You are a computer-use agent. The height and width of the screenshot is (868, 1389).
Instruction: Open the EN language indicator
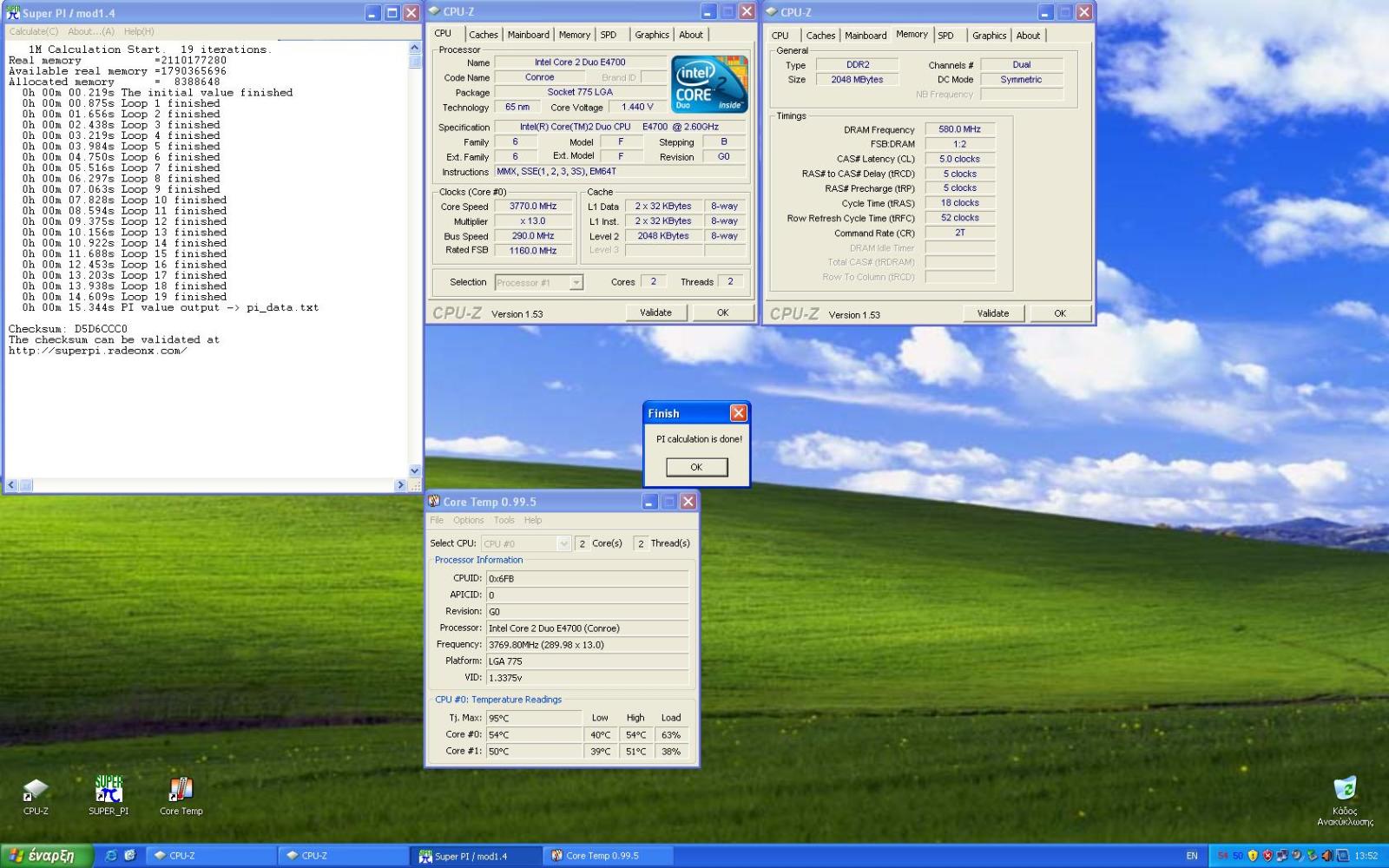click(x=1192, y=856)
